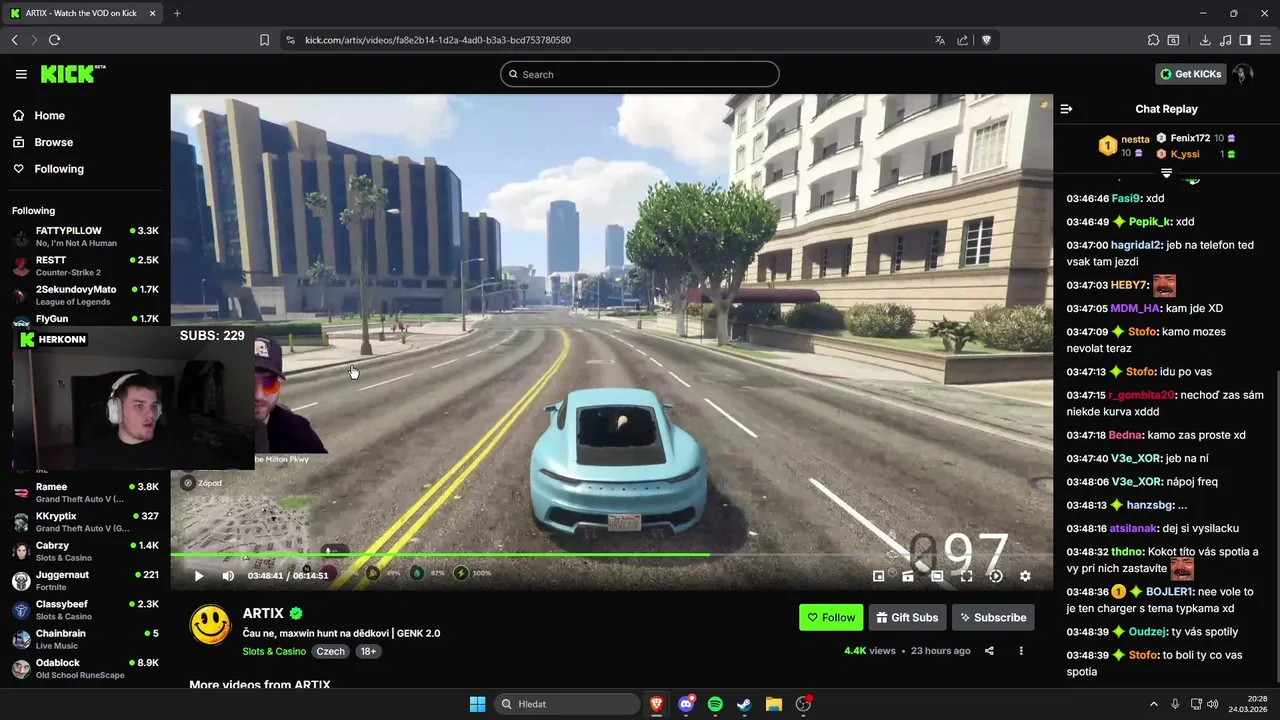Click the Kick search field
Image resolution: width=1280 pixels, height=720 pixels.
coord(640,74)
